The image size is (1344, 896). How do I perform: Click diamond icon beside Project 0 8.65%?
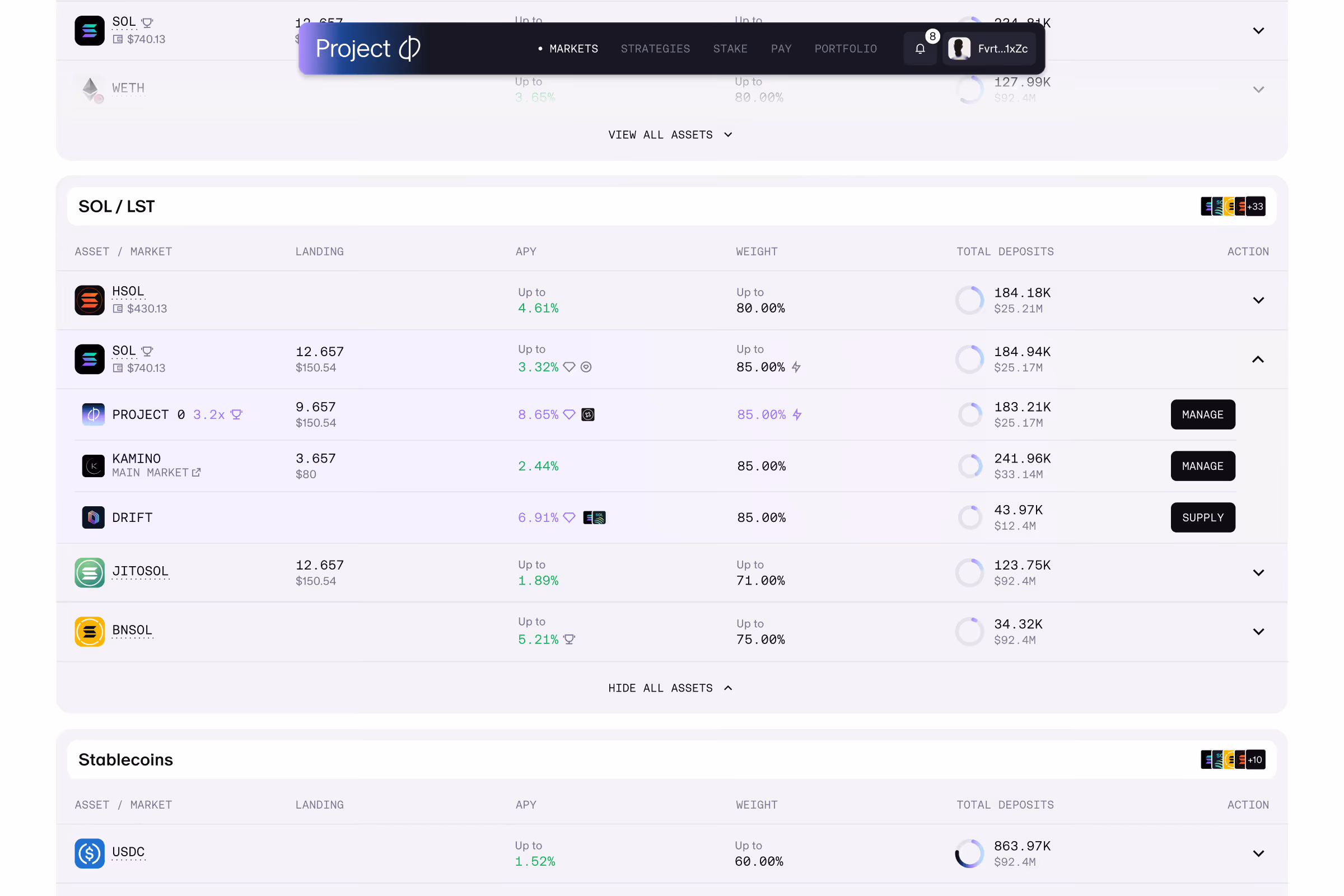coord(569,414)
